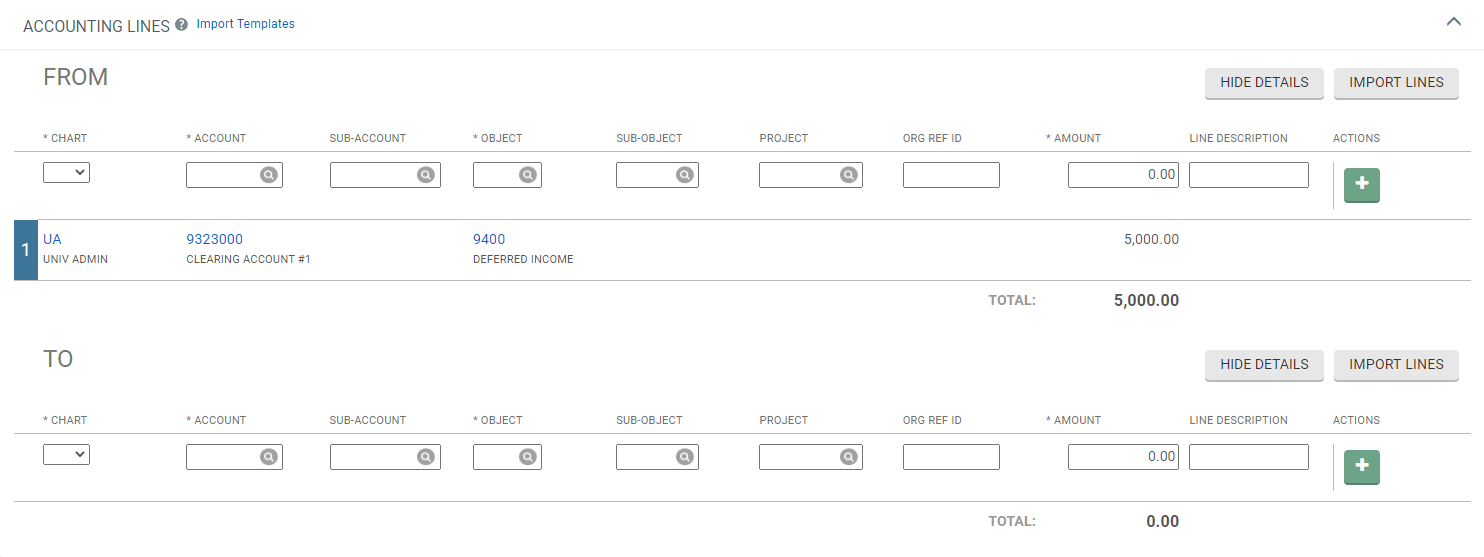Add the FROM accounting line with the plus button

click(x=1361, y=186)
